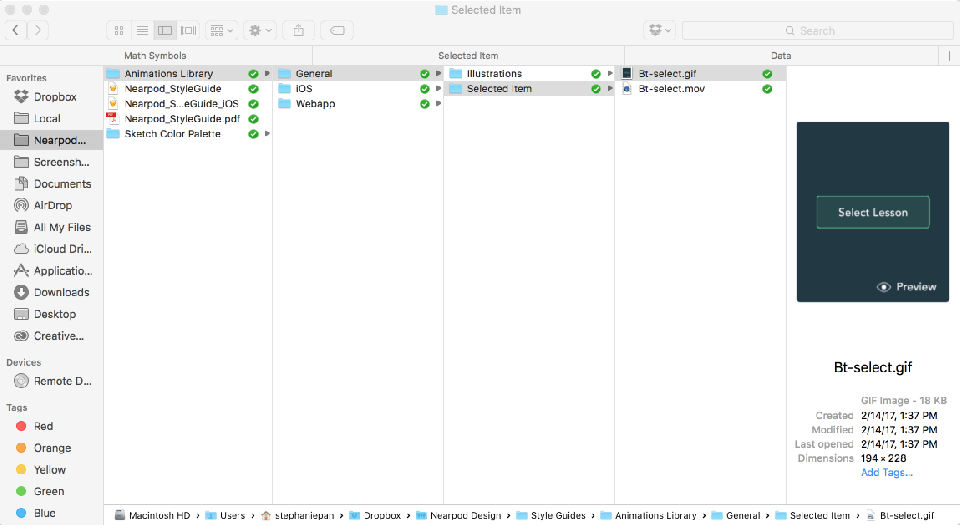Click Dropbox in the path bar
Viewport: 960px width, 525px height.
375,516
